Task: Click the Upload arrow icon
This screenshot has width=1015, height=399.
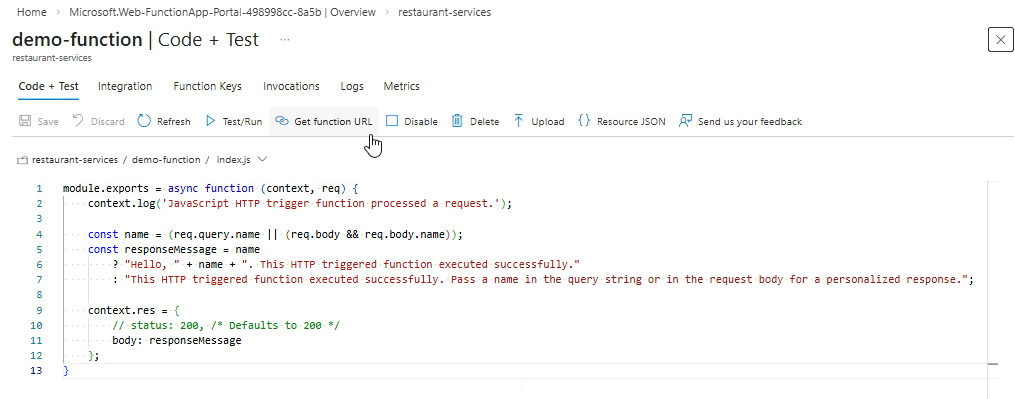Action: [519, 120]
